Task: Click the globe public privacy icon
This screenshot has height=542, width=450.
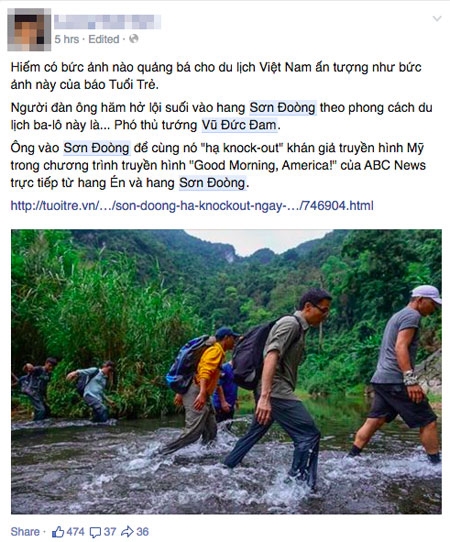Action: (133, 39)
